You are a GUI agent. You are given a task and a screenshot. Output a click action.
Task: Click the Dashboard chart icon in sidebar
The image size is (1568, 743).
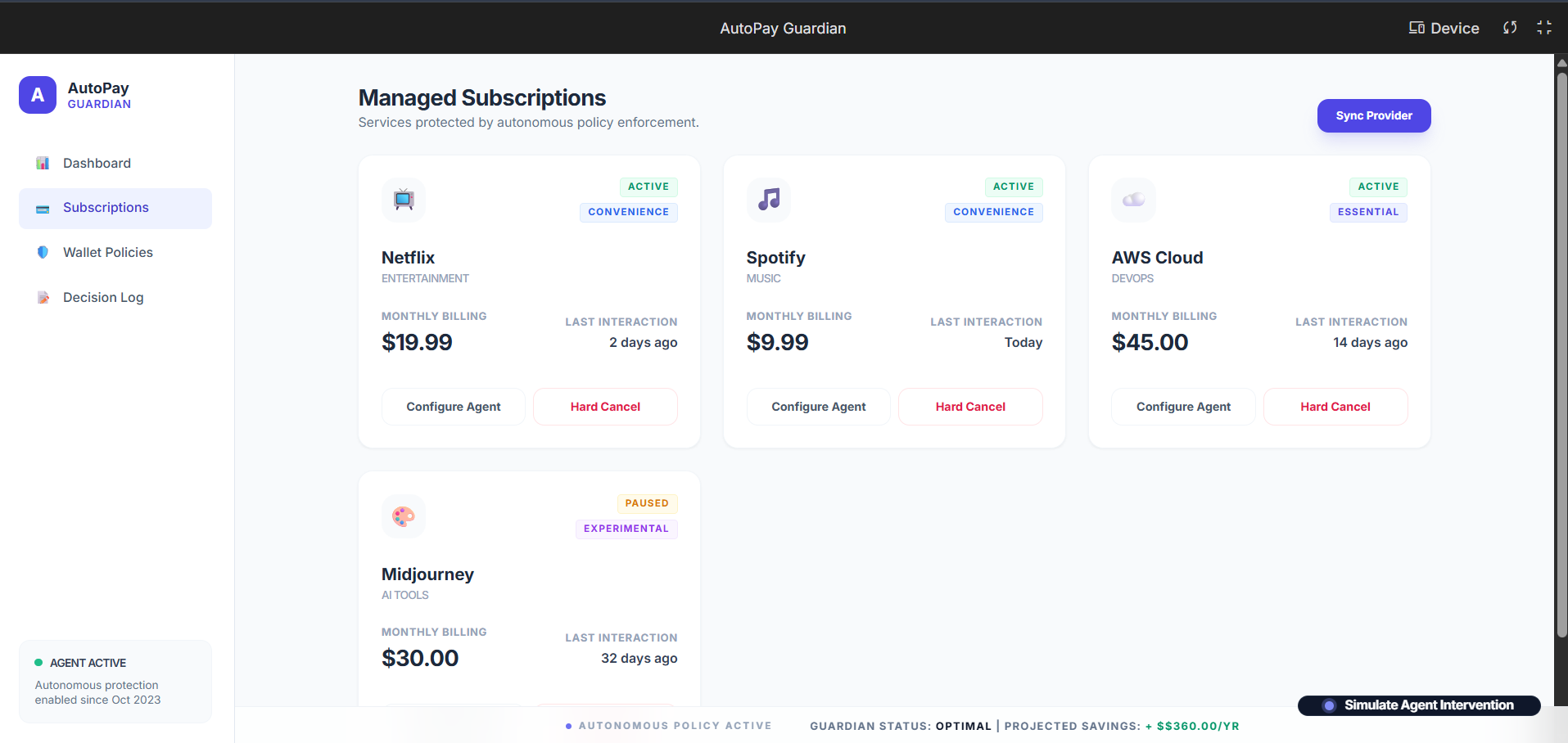coord(43,163)
